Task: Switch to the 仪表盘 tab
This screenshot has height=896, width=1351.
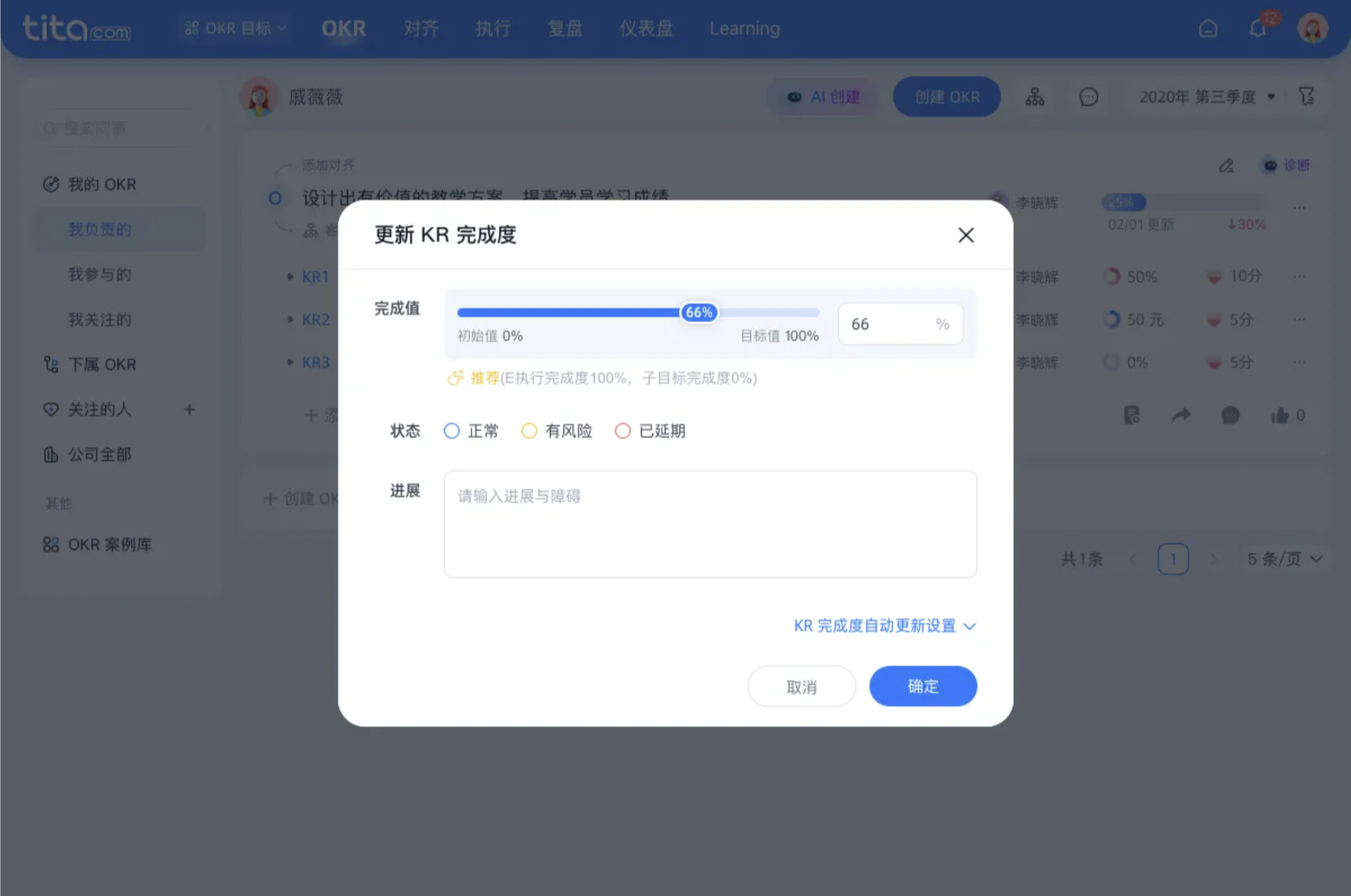Action: coord(646,29)
